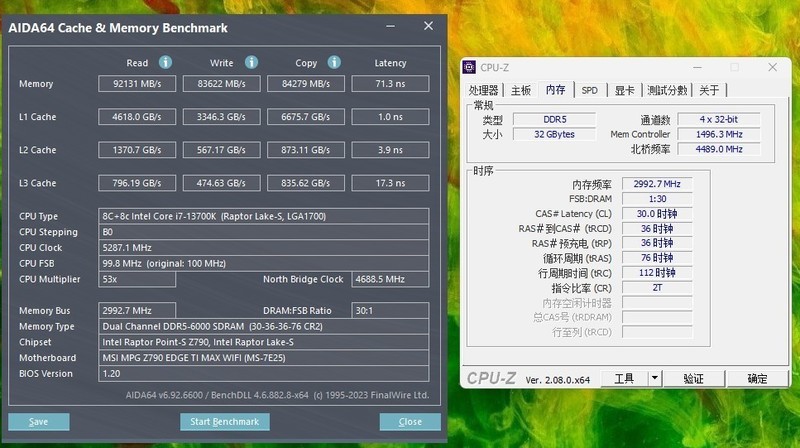
Task: Click the 通道数 4 x 32-bit value
Action: click(719, 119)
